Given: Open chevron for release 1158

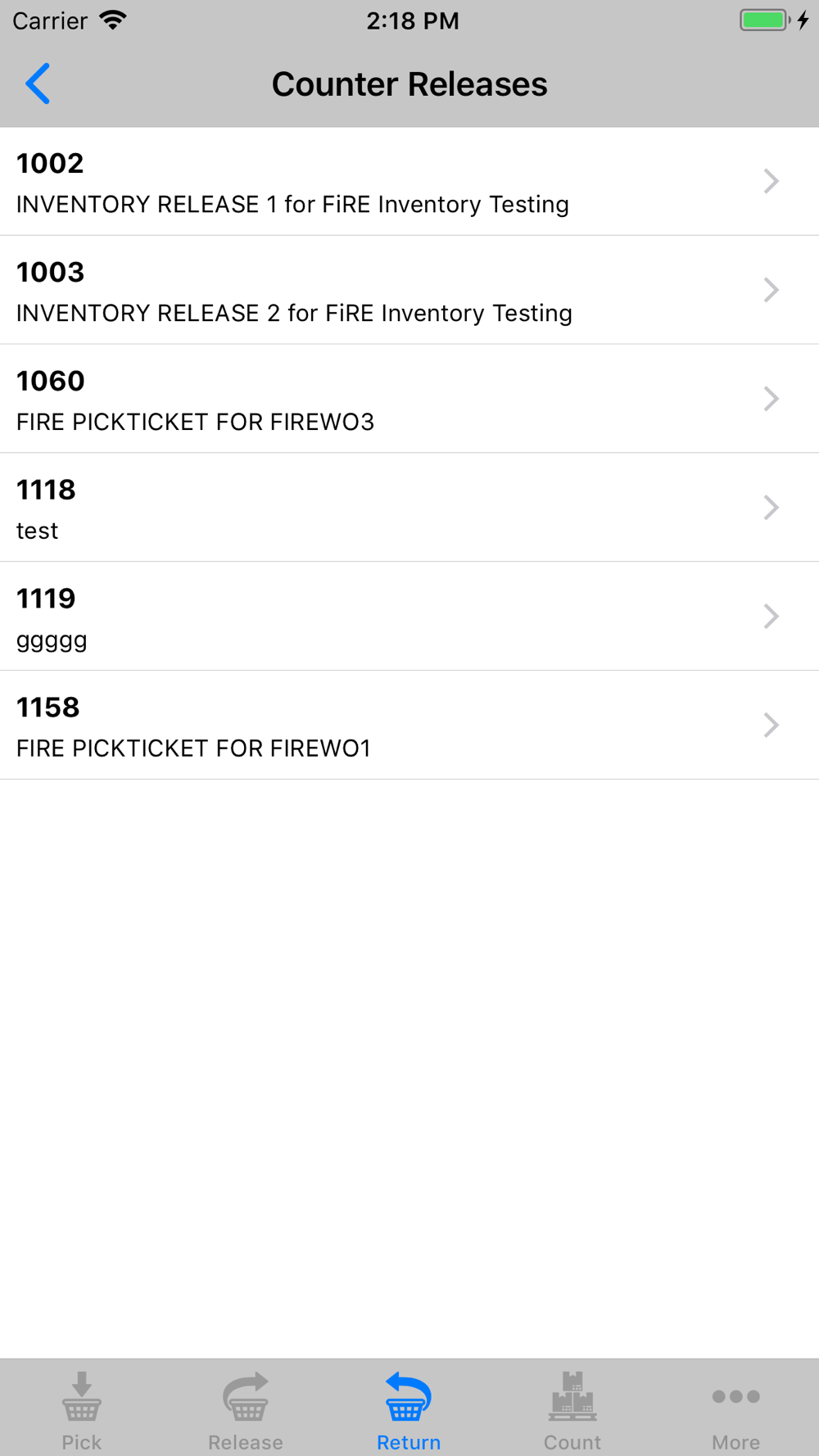Looking at the screenshot, I should coord(771,725).
